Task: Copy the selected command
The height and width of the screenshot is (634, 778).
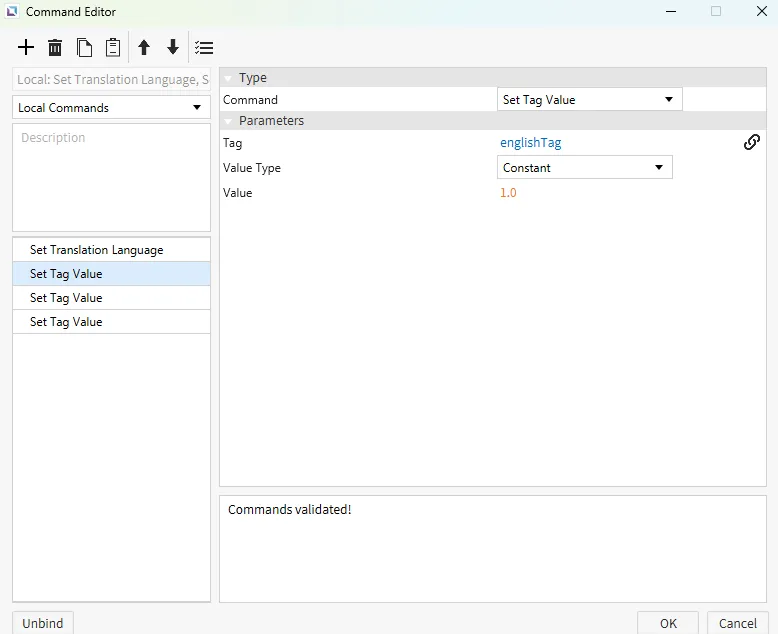Action: [85, 48]
